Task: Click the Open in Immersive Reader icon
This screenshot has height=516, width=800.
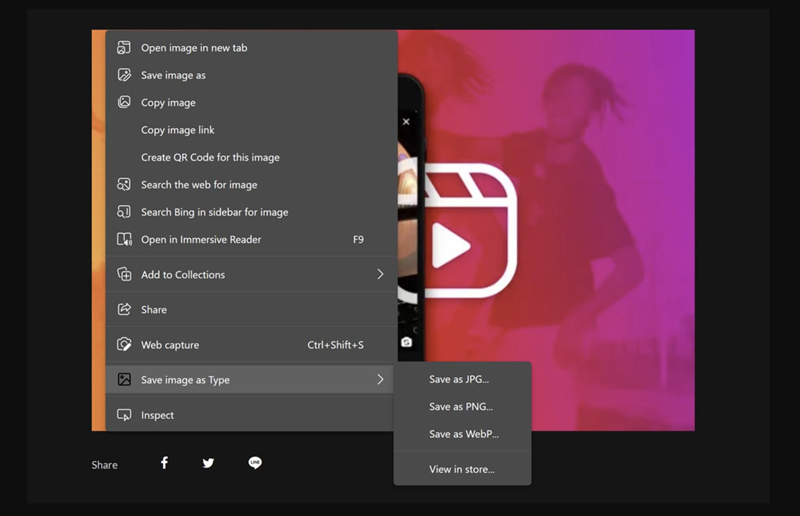Action: pos(124,240)
